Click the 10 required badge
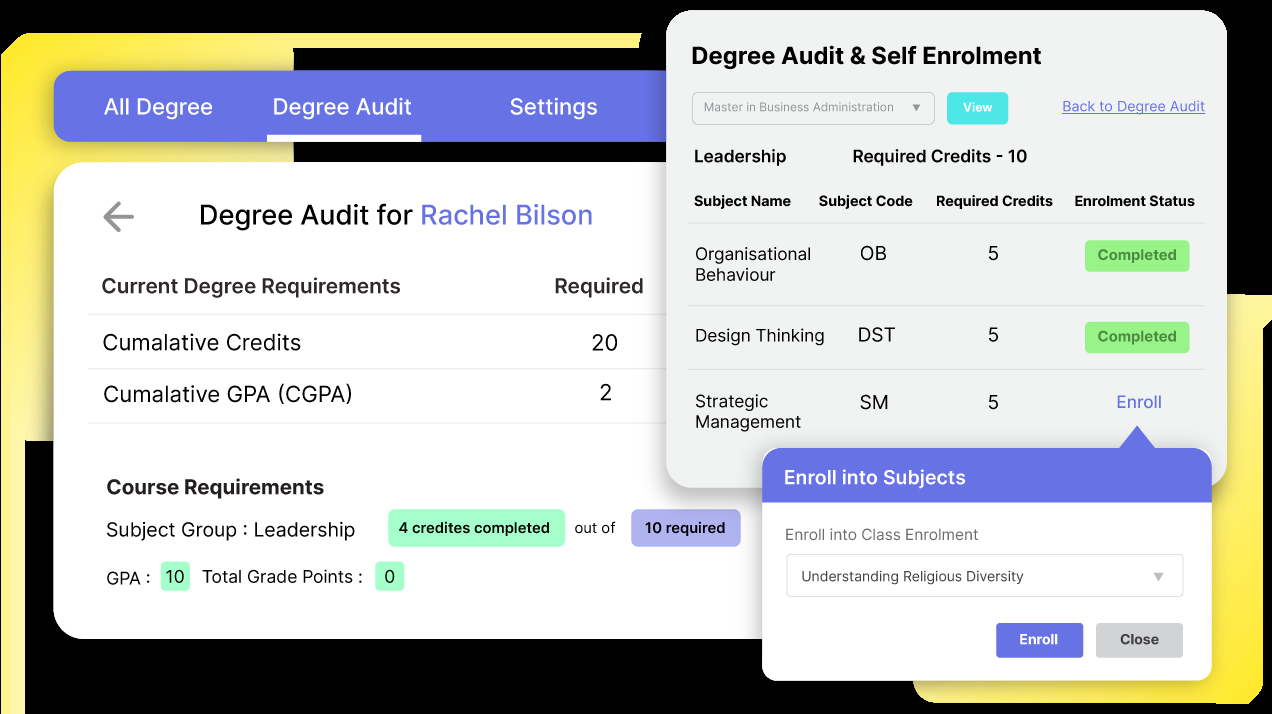 (686, 528)
